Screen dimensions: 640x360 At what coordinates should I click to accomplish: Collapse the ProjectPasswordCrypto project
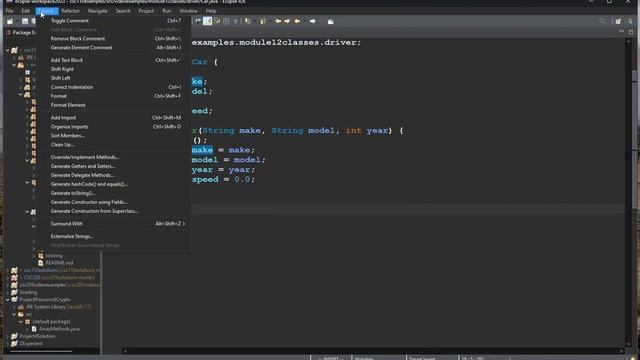7,300
